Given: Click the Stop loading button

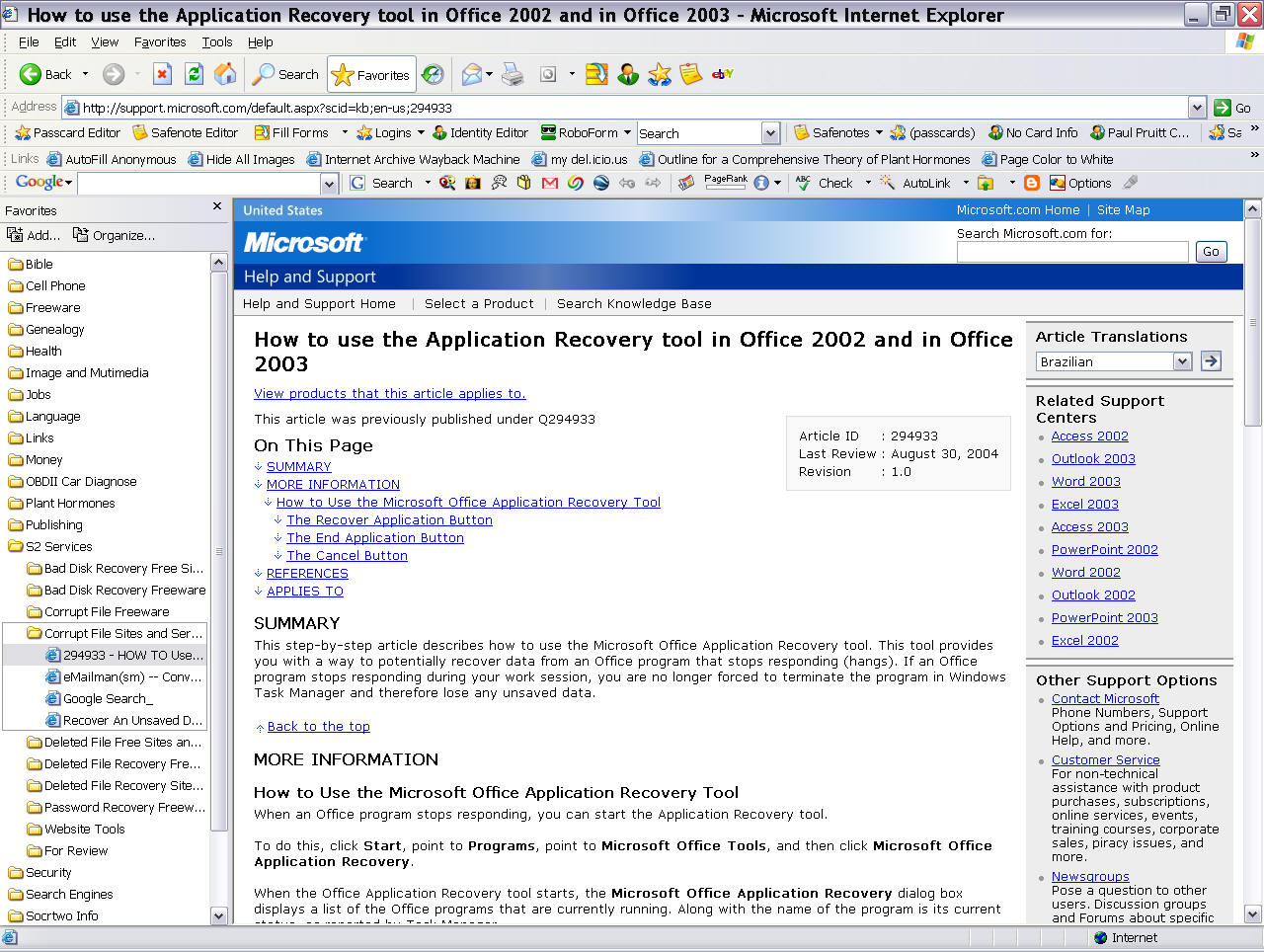Looking at the screenshot, I should tap(163, 74).
